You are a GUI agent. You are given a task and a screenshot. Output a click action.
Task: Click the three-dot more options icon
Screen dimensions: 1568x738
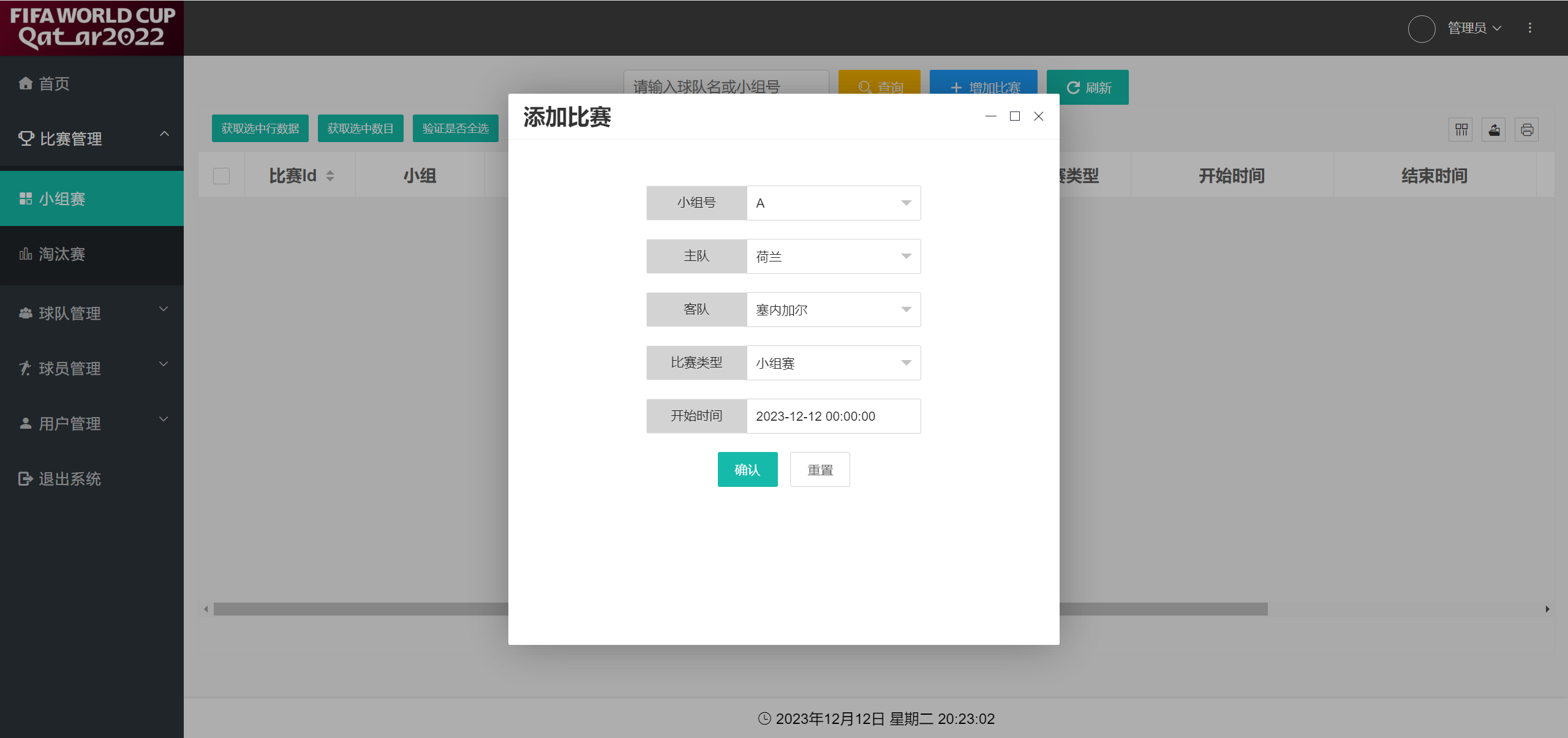pos(1529,28)
